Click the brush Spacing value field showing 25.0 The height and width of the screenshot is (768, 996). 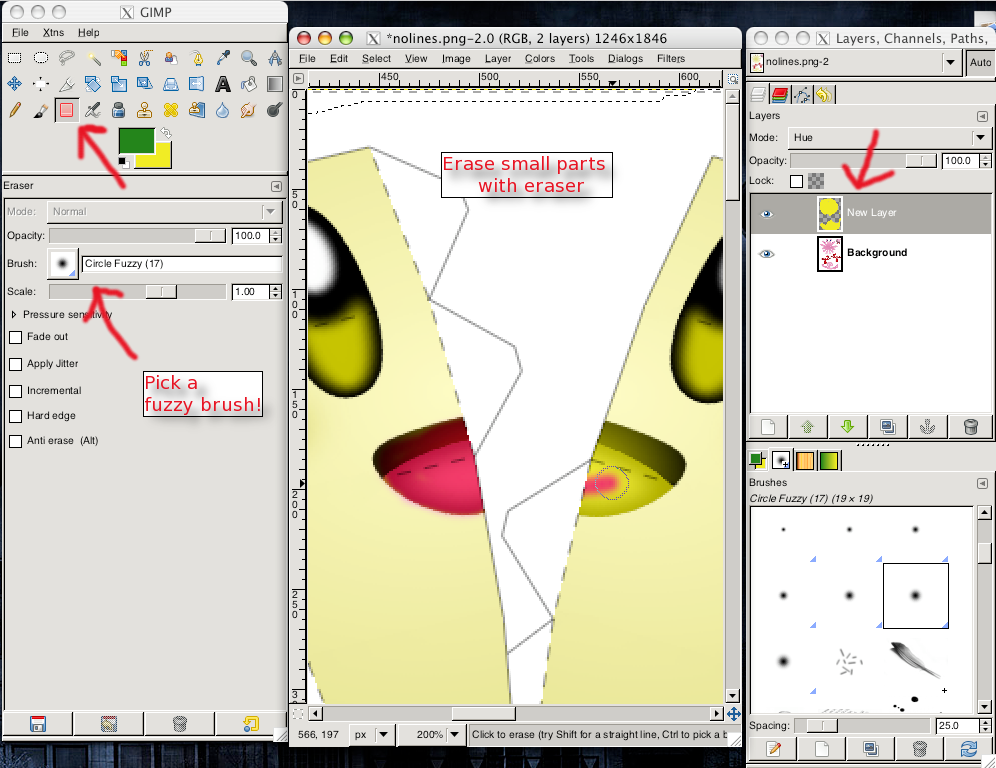click(957, 725)
